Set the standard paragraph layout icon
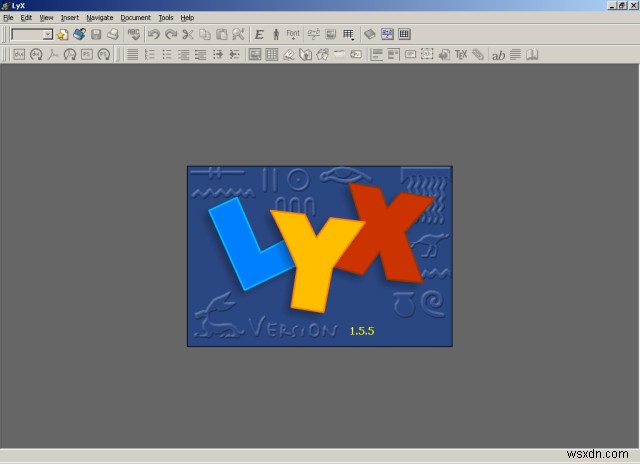Viewport: 640px width, 464px height. pos(132,55)
